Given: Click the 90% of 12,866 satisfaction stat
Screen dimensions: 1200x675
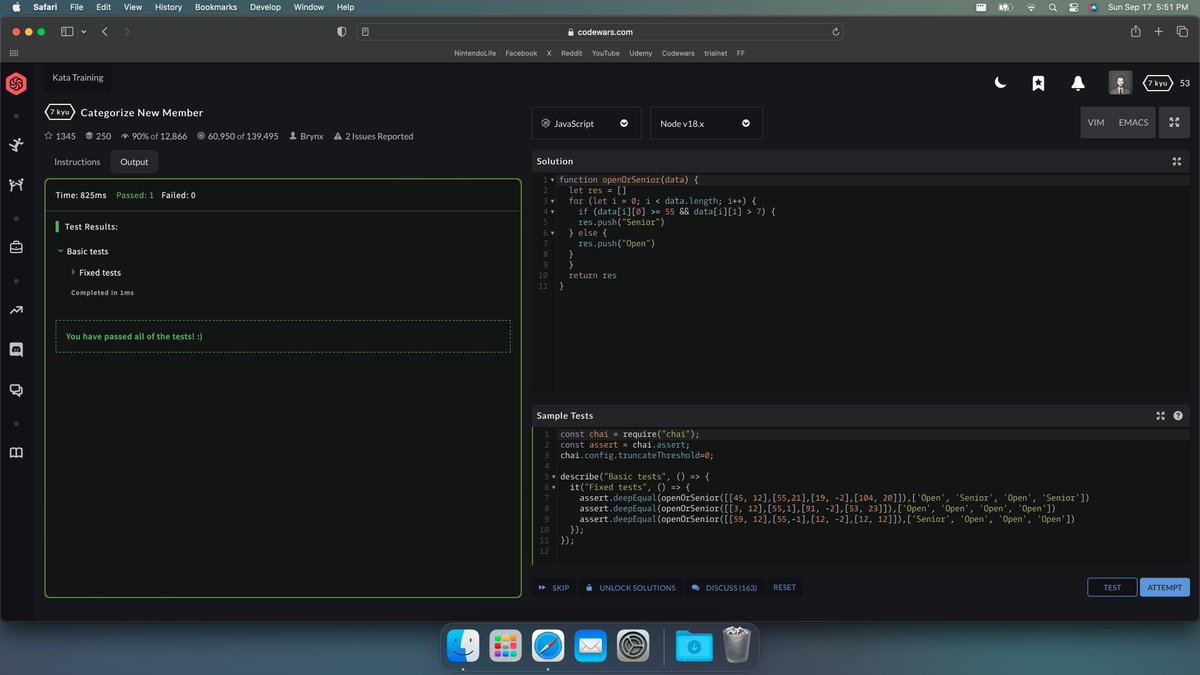Looking at the screenshot, I should [x=154, y=136].
